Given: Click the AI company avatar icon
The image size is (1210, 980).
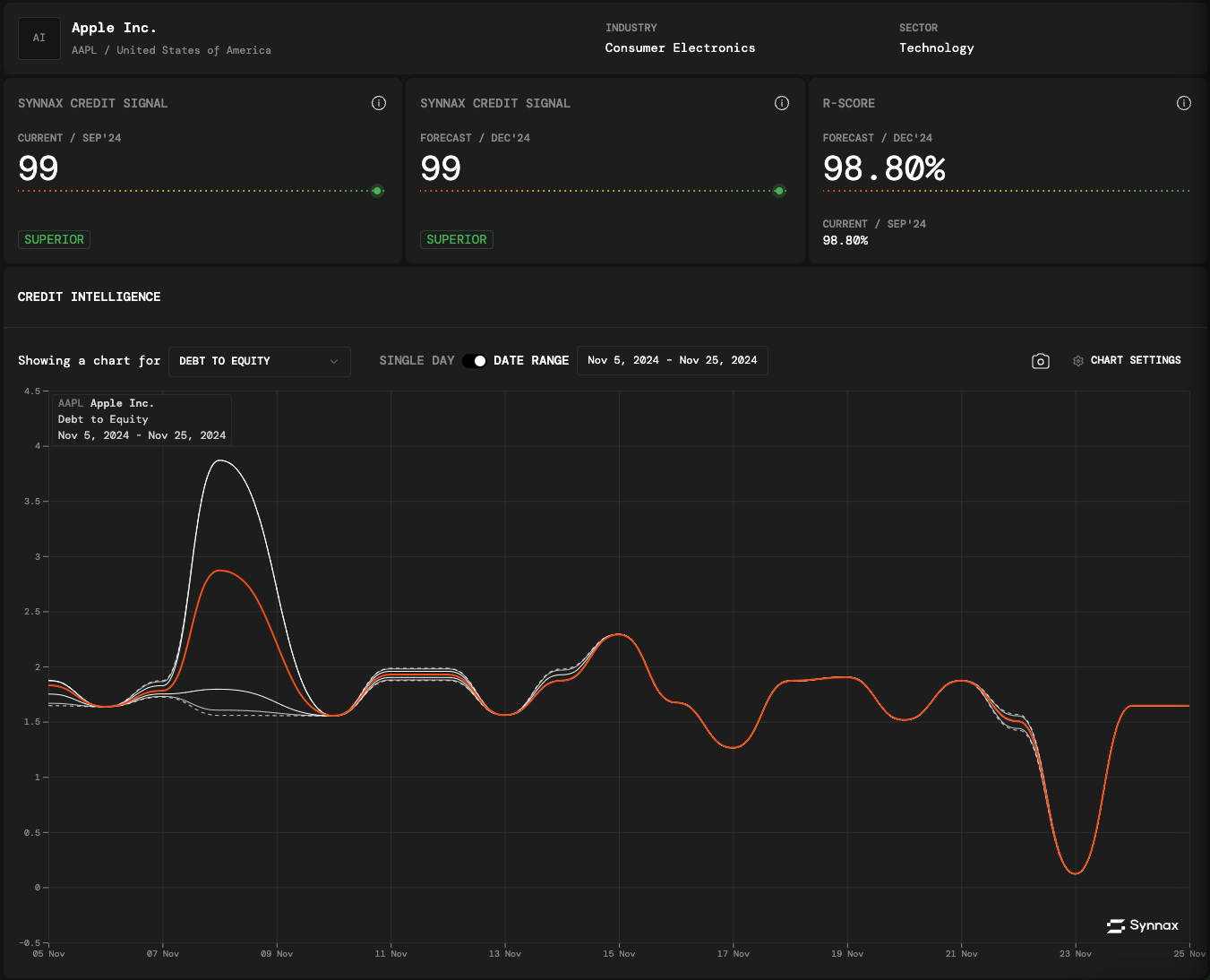Looking at the screenshot, I should [x=39, y=39].
